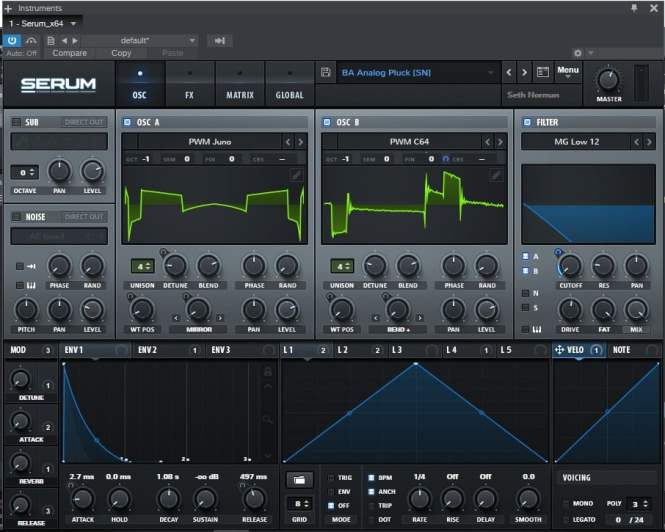Click the Copy button
This screenshot has width=665, height=532.
tap(121, 53)
